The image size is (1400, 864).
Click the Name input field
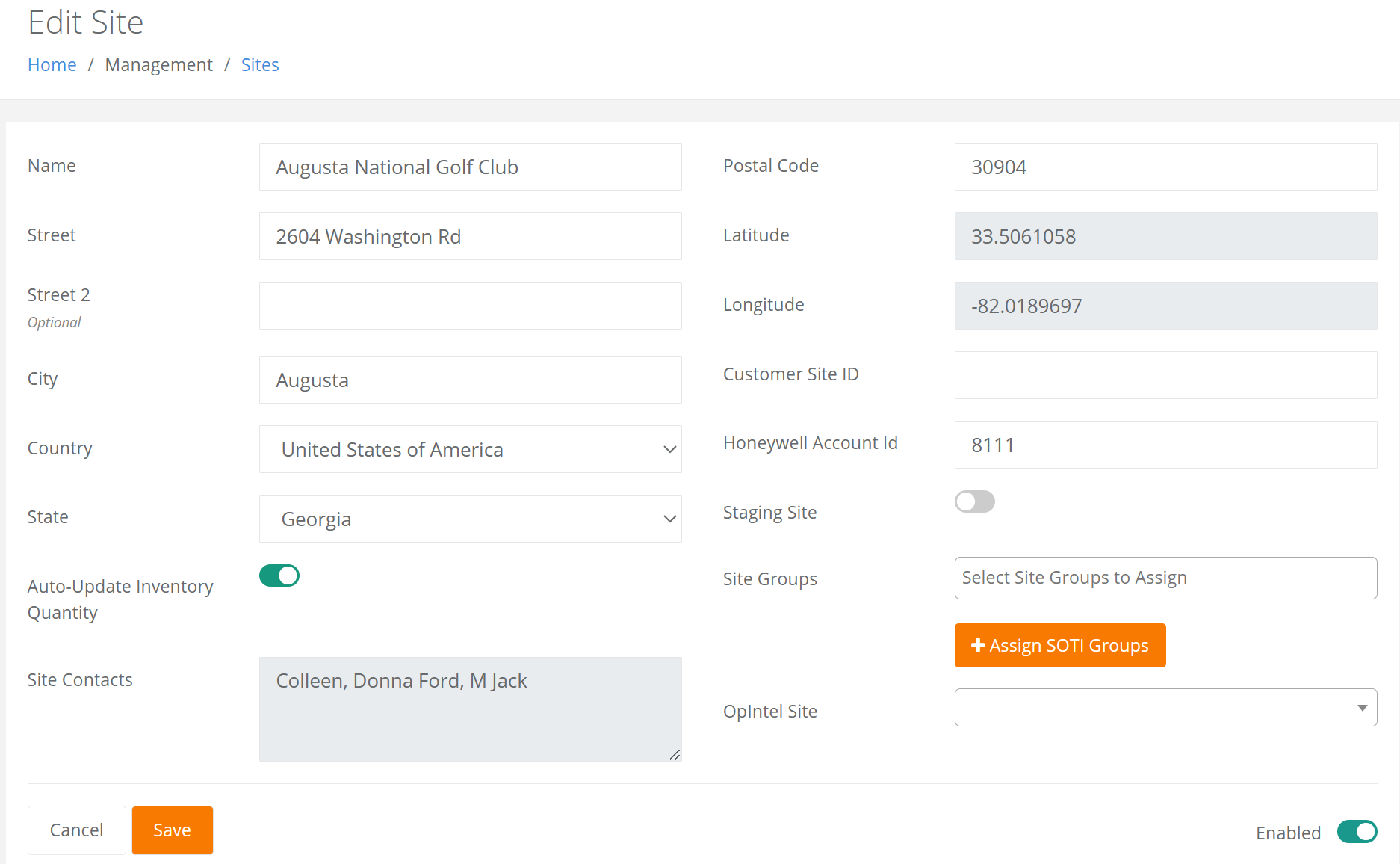click(471, 167)
